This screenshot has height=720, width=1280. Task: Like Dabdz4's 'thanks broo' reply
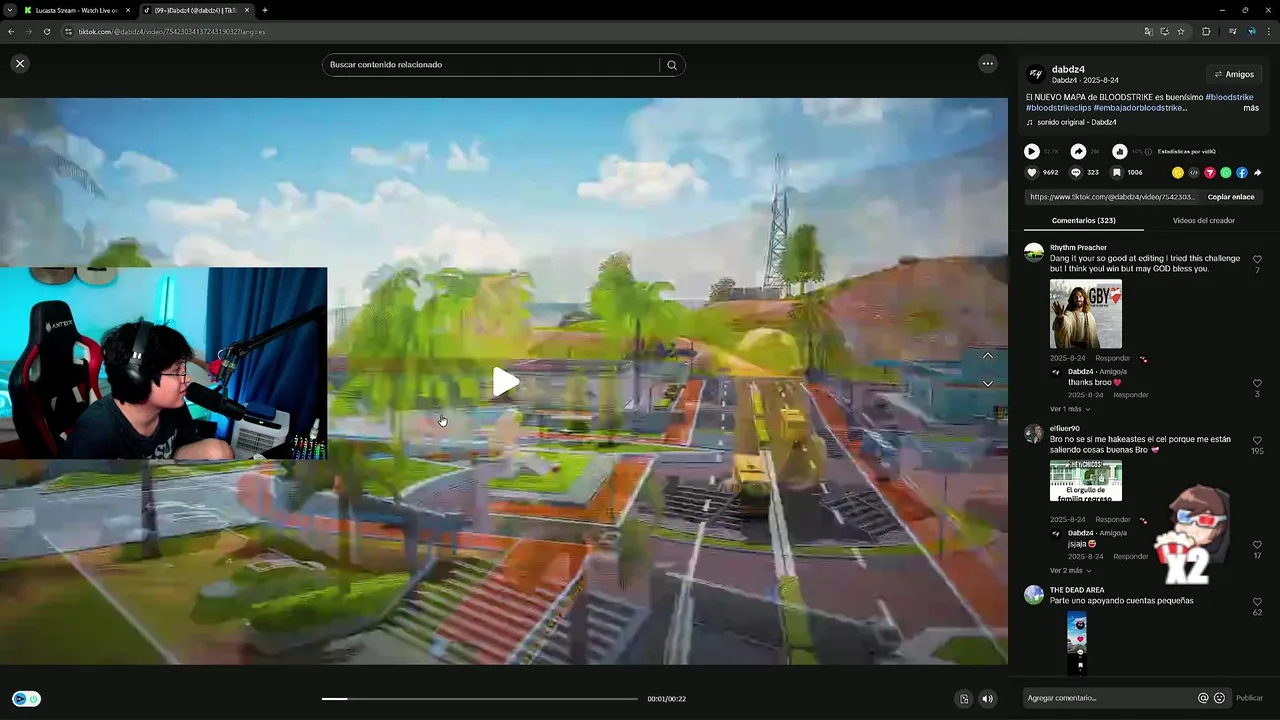(x=1257, y=383)
